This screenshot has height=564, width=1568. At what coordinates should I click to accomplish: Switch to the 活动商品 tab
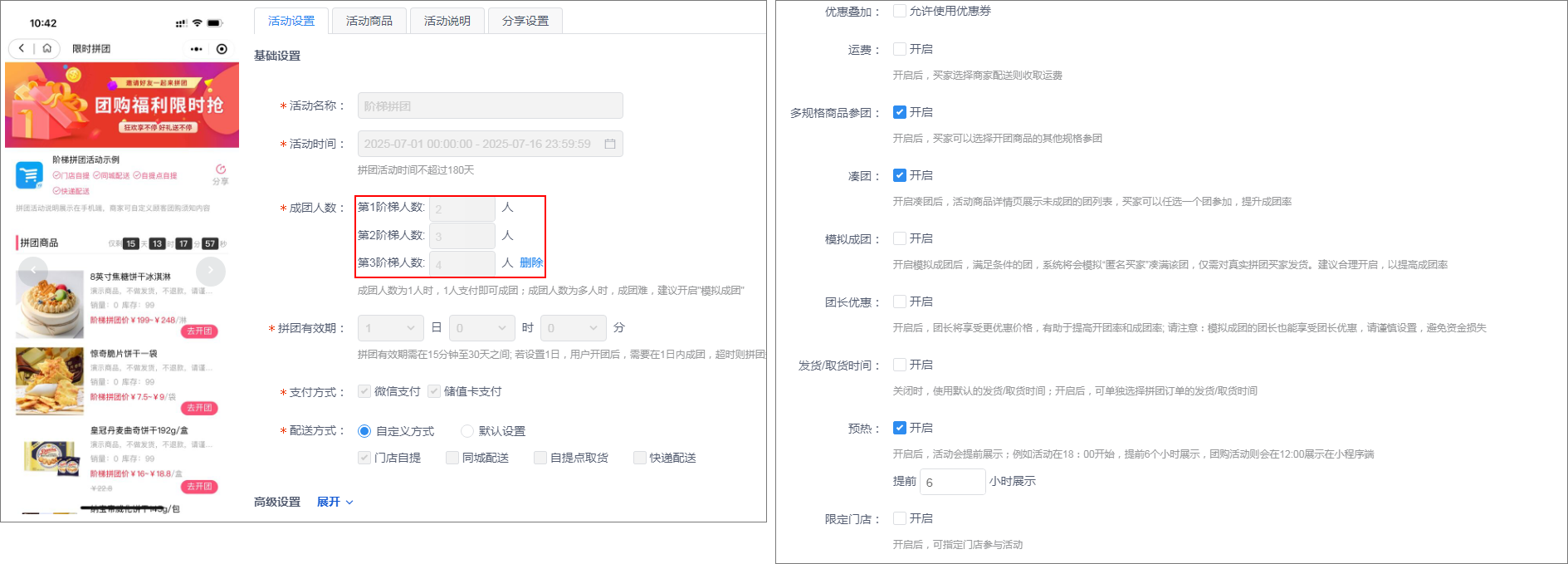point(369,21)
